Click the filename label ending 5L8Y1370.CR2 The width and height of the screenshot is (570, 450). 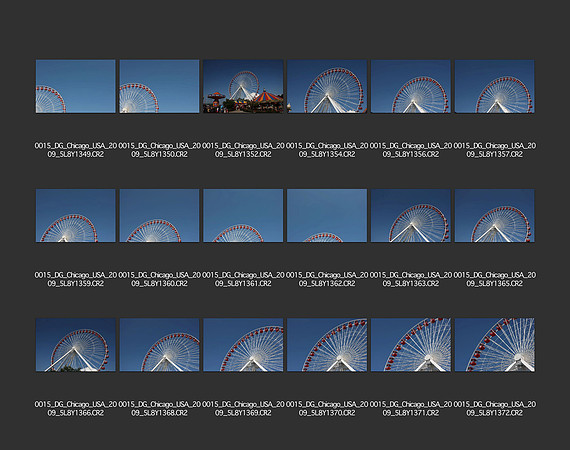point(327,409)
